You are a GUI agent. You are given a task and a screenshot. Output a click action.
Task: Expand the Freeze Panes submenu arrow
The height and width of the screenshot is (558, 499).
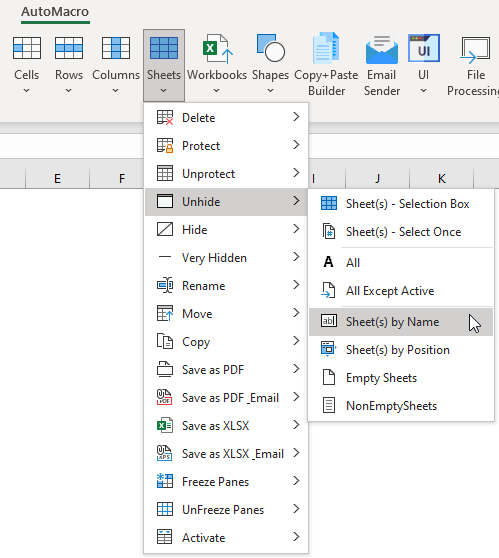pos(296,481)
